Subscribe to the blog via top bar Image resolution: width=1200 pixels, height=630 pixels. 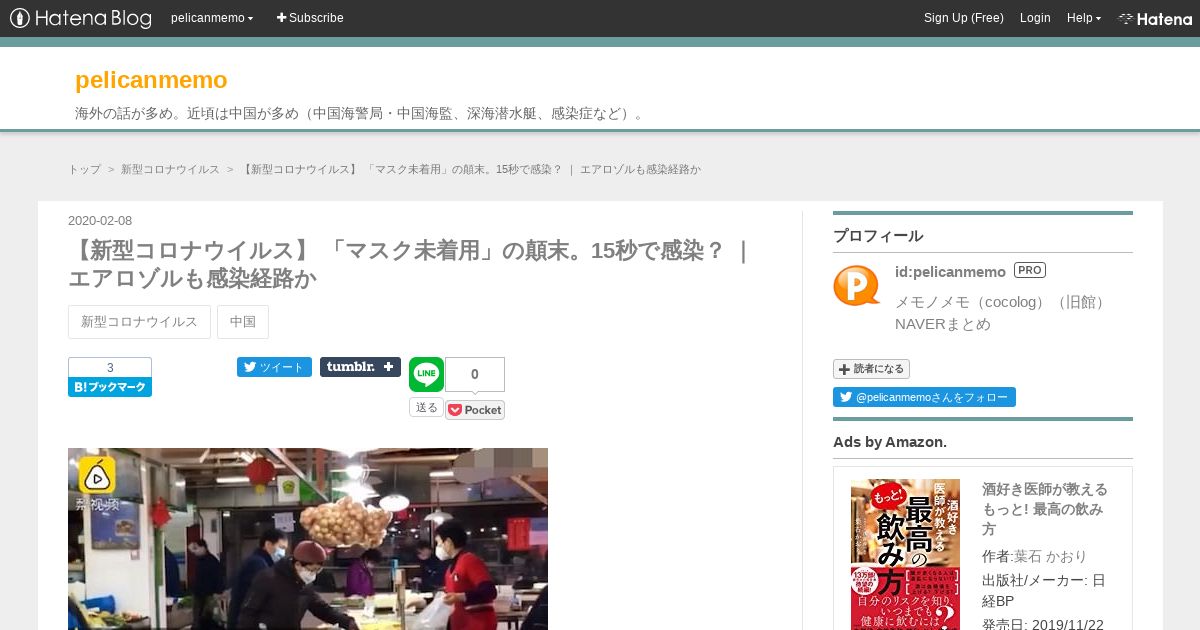click(x=310, y=18)
